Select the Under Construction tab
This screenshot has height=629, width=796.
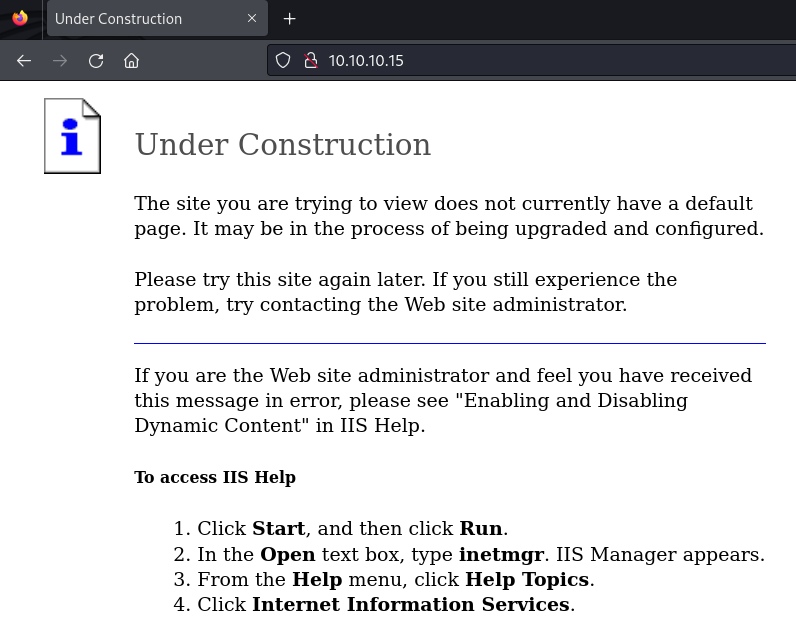[x=157, y=19]
